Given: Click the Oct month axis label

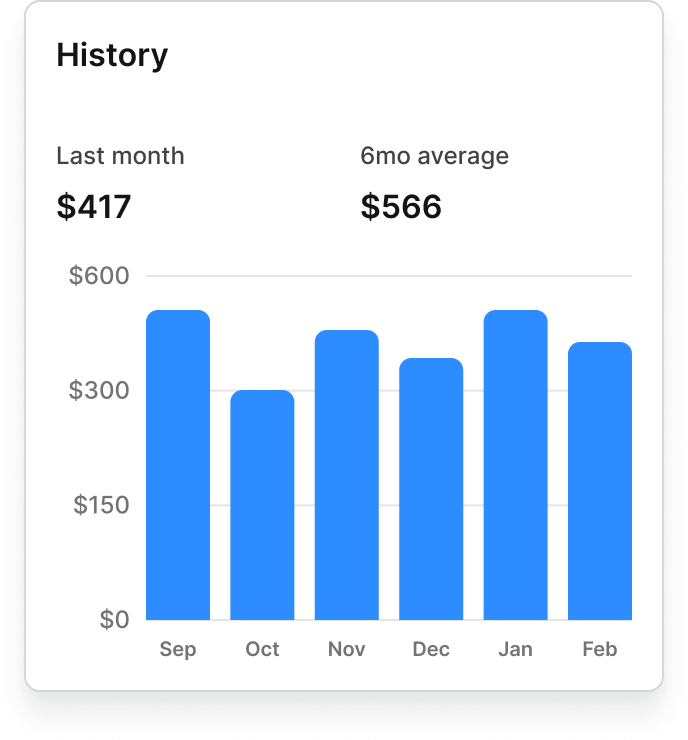Looking at the screenshot, I should click(x=262, y=649).
